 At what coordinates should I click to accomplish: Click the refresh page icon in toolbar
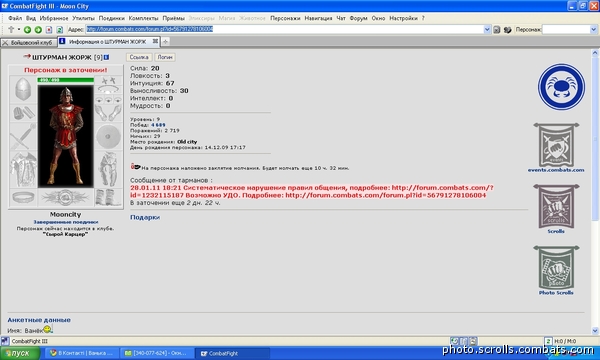click(x=60, y=29)
